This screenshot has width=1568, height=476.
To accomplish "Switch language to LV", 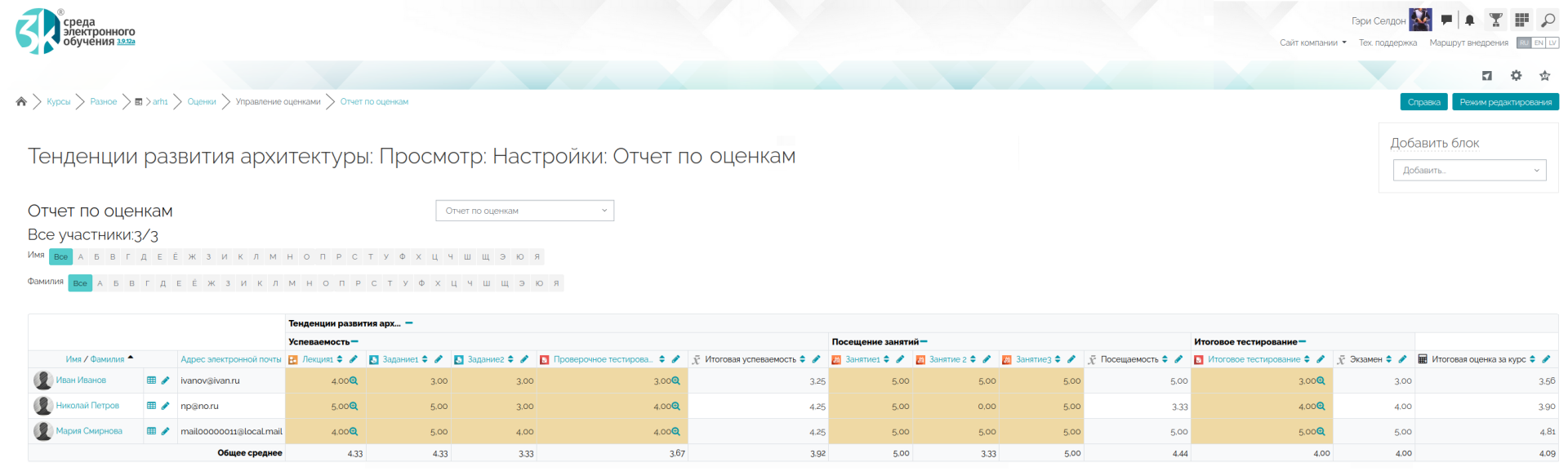I will pos(1552,42).
